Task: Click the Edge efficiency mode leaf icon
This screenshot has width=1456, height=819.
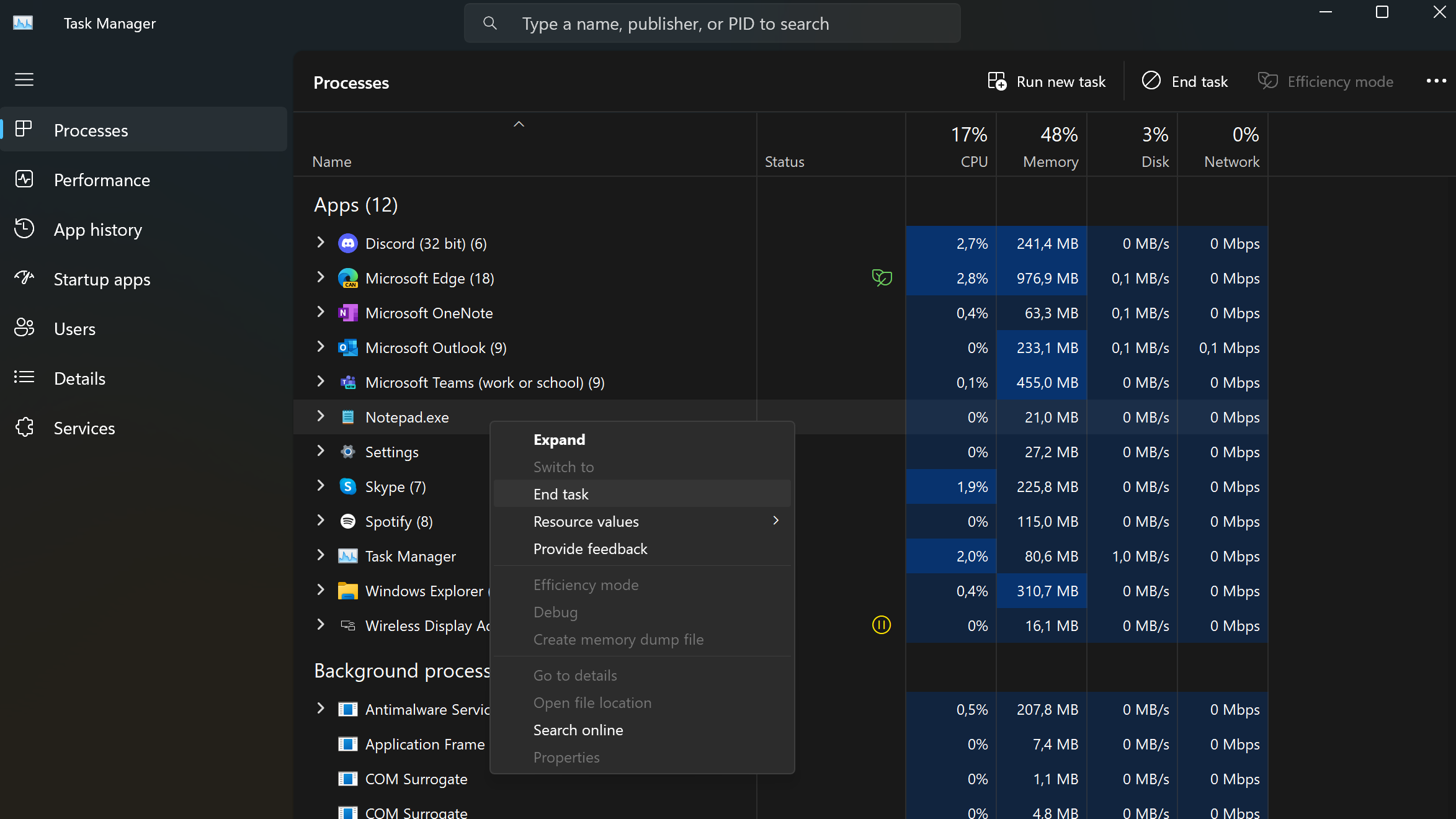Action: click(x=882, y=277)
